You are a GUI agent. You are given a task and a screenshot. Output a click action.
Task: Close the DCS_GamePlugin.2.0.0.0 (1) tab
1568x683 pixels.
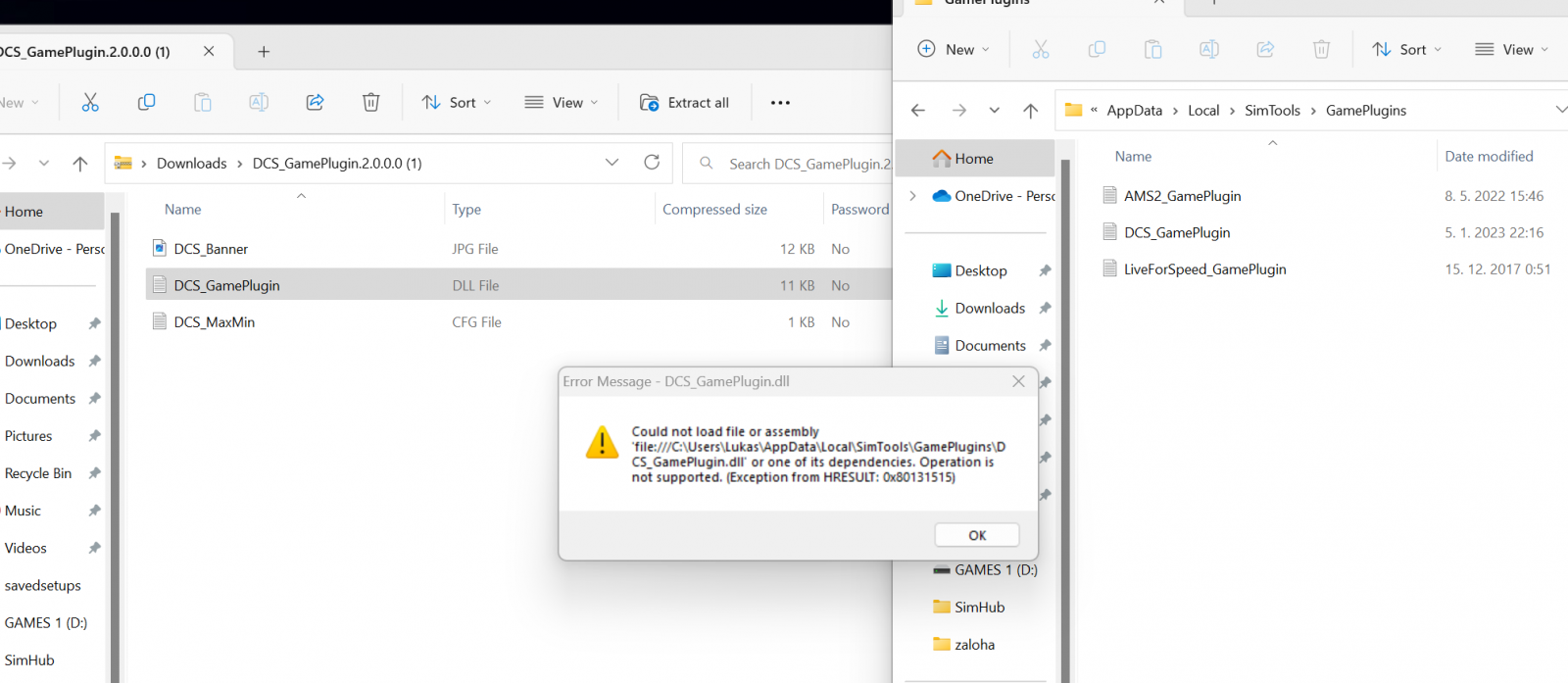coord(209,52)
